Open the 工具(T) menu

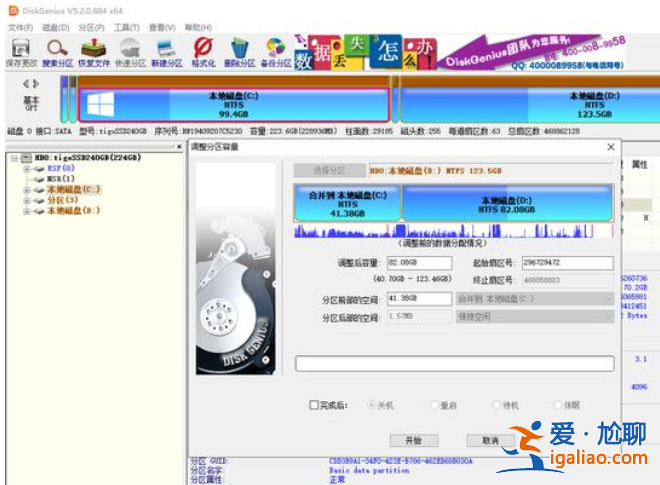pos(127,27)
